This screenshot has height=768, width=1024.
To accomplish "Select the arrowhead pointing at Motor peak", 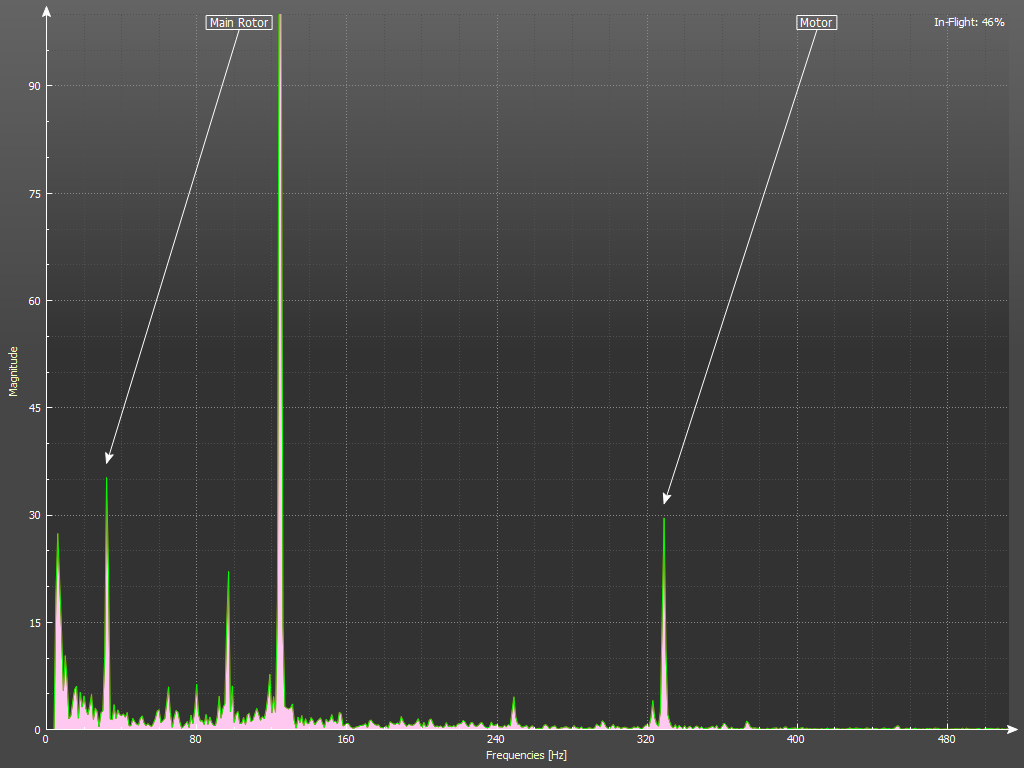I will [x=666, y=498].
